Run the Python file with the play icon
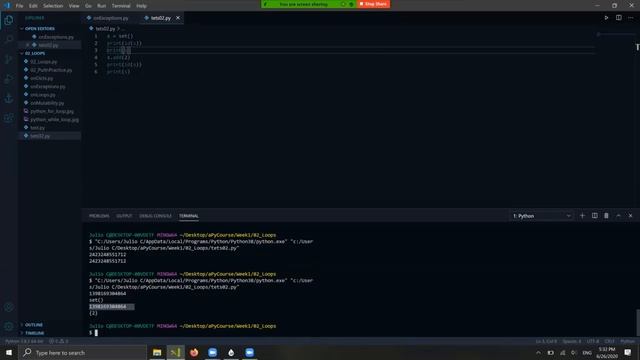This screenshot has height=360, width=640. pyautogui.click(x=606, y=18)
